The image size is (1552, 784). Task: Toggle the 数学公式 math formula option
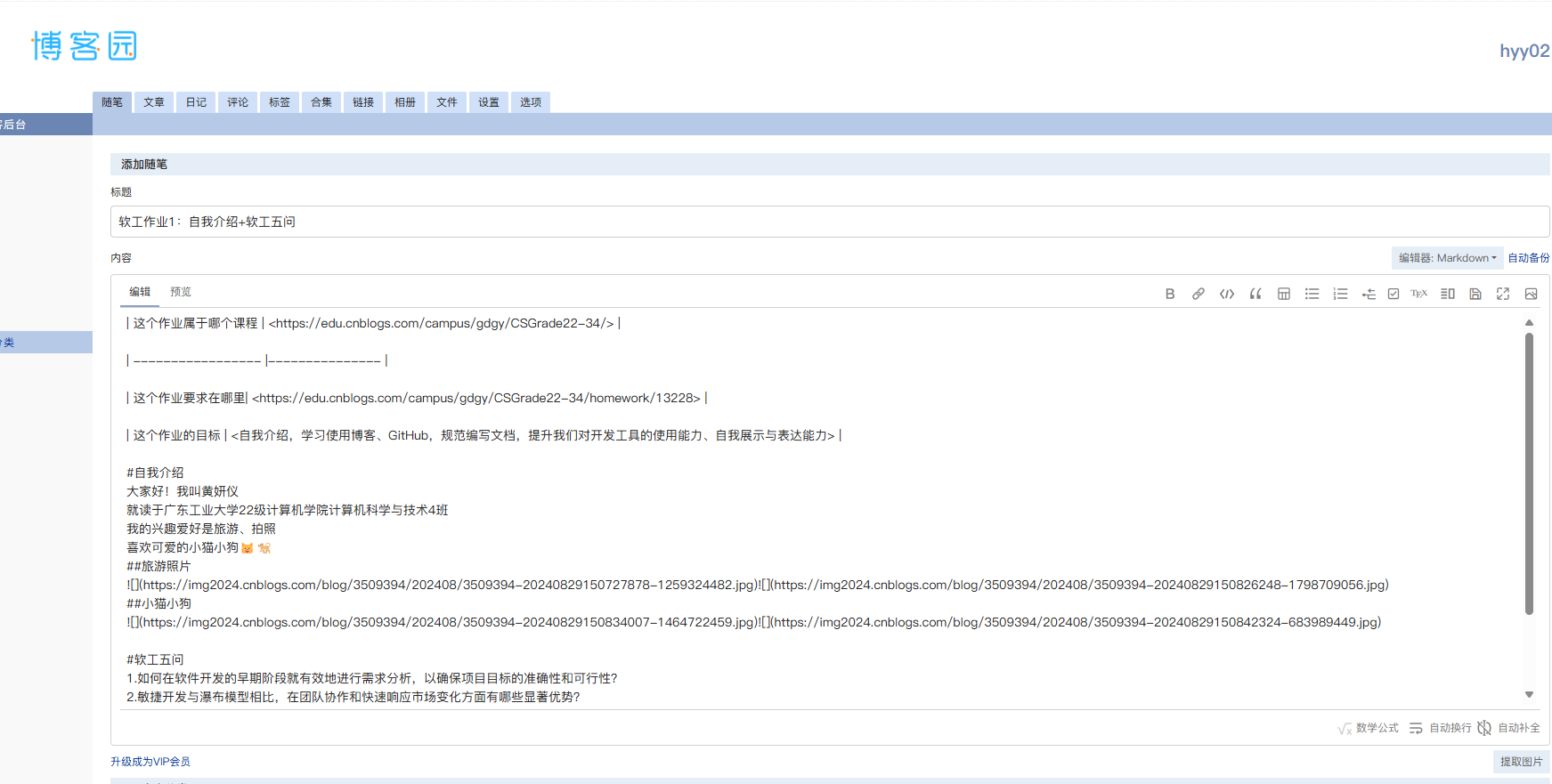(1369, 728)
